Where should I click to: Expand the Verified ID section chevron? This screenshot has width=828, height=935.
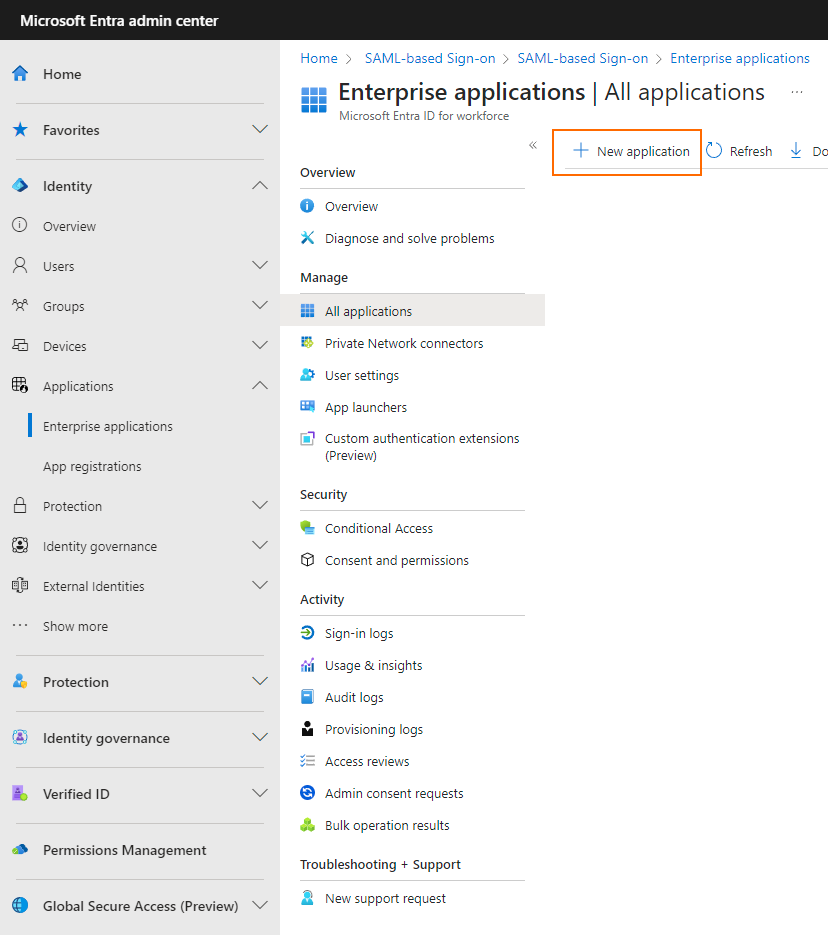point(260,793)
